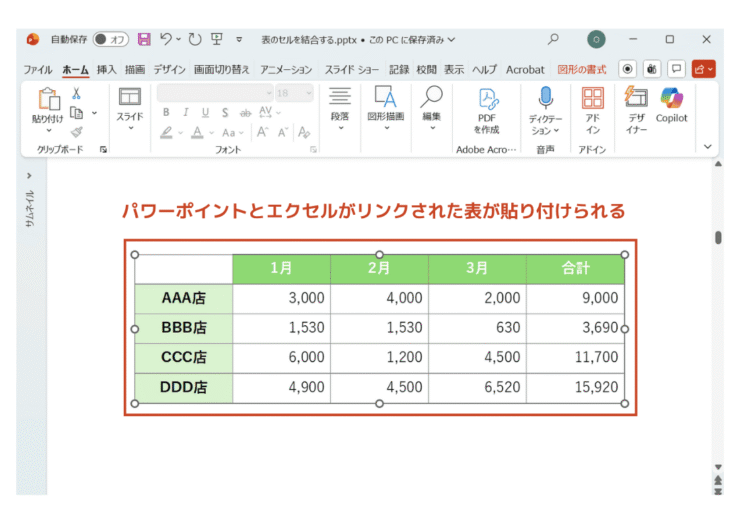This screenshot has height=505, width=740.
Task: Click the clear formatting icon
Action: (304, 132)
